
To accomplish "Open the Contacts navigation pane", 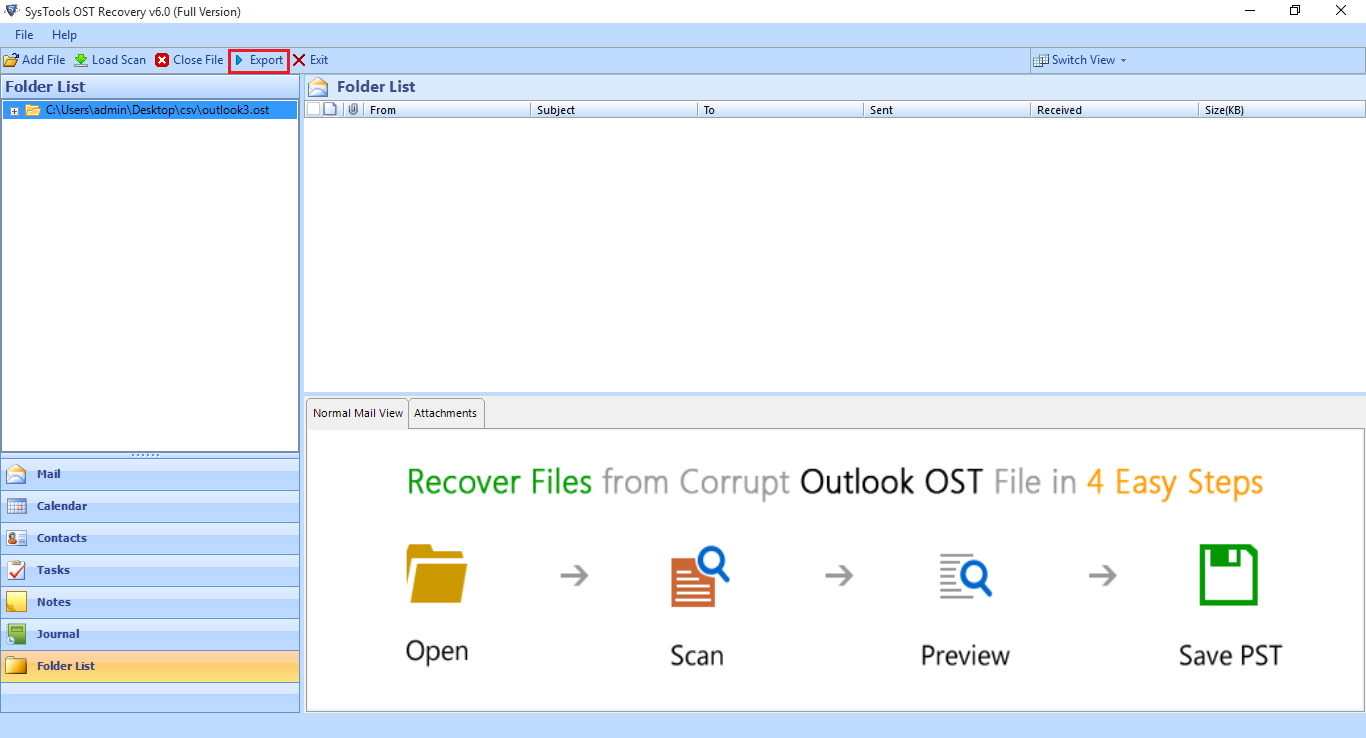I will (150, 538).
